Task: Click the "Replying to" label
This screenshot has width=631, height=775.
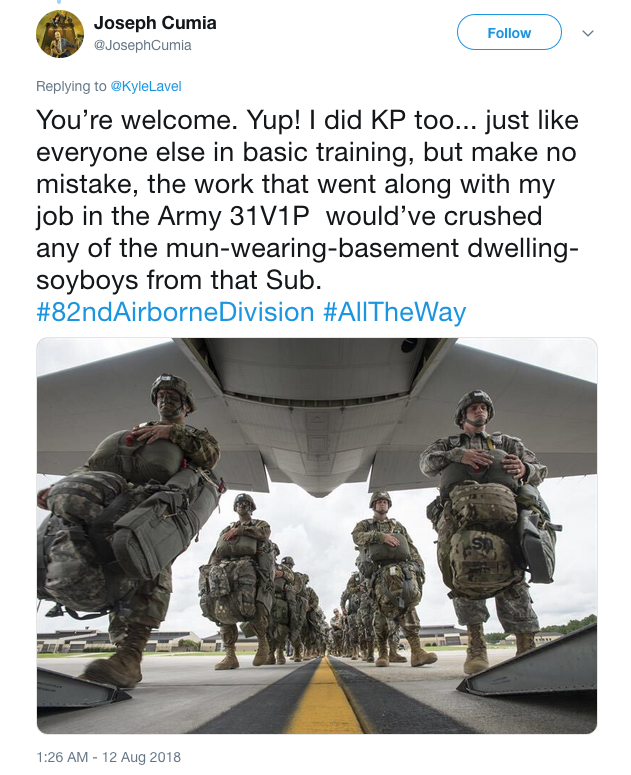Action: click(71, 86)
